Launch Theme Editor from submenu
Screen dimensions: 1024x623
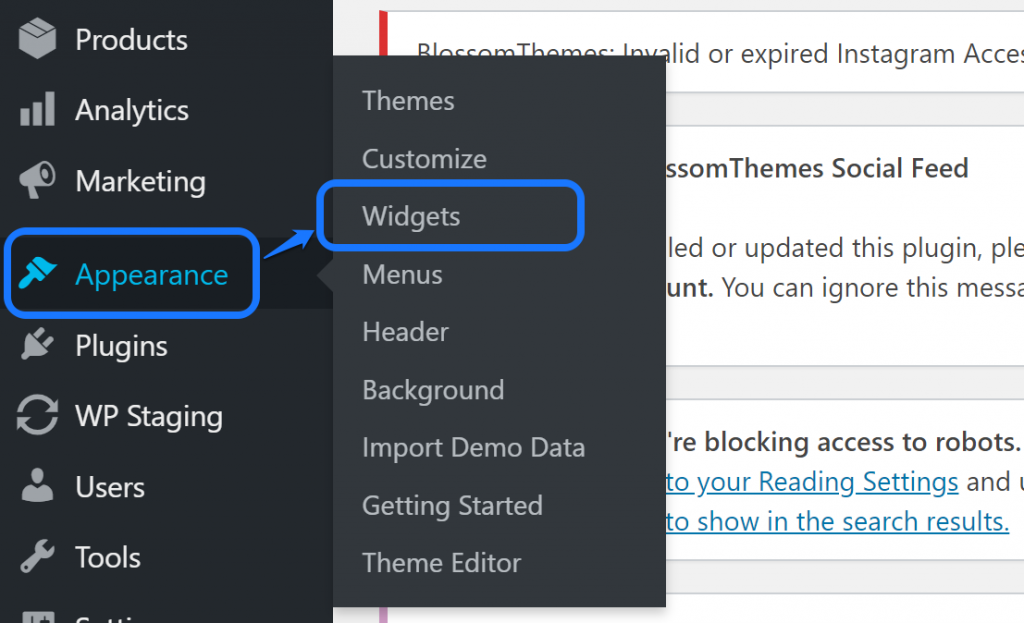441,563
